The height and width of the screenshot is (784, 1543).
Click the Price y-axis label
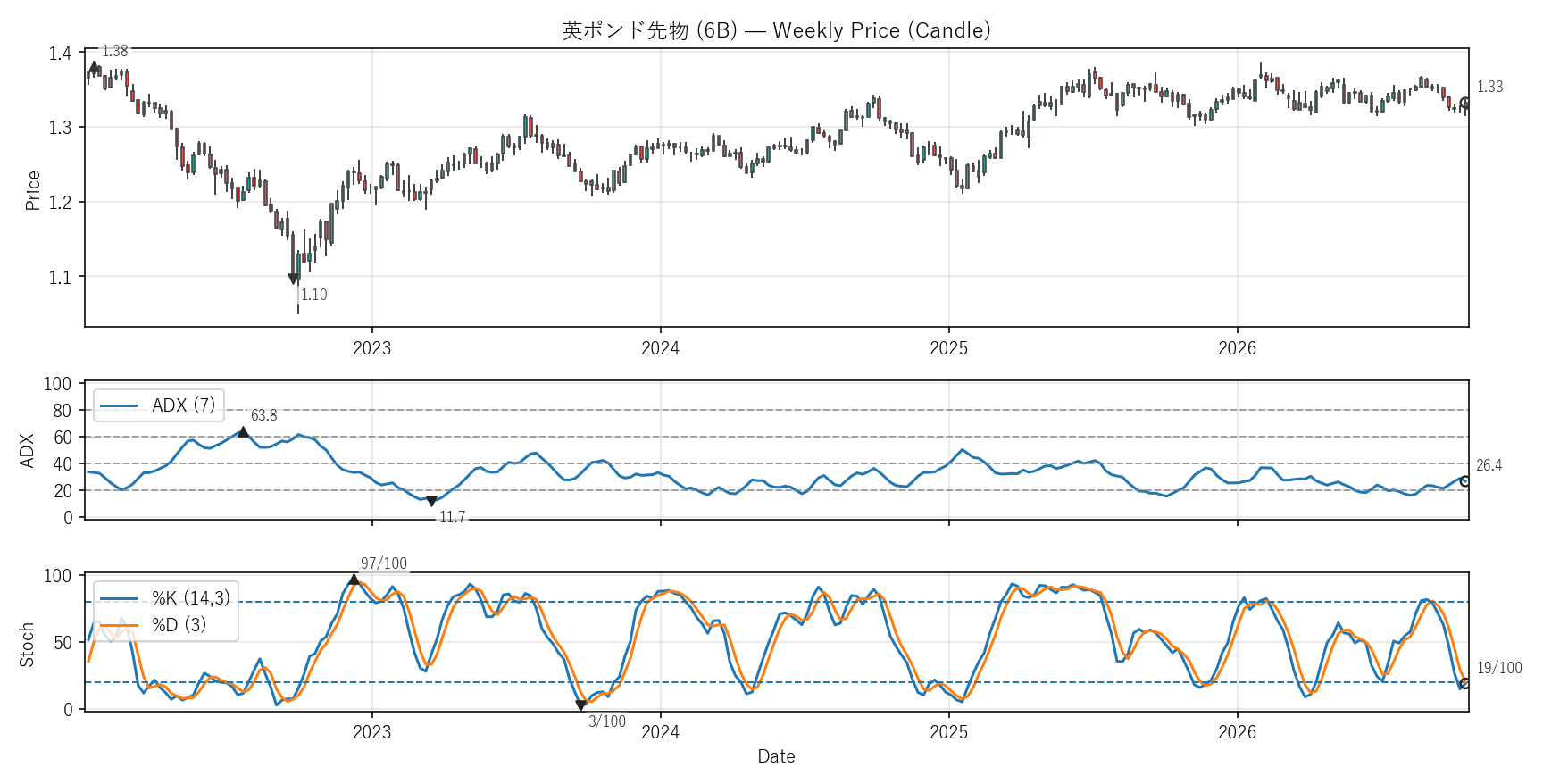tap(33, 190)
